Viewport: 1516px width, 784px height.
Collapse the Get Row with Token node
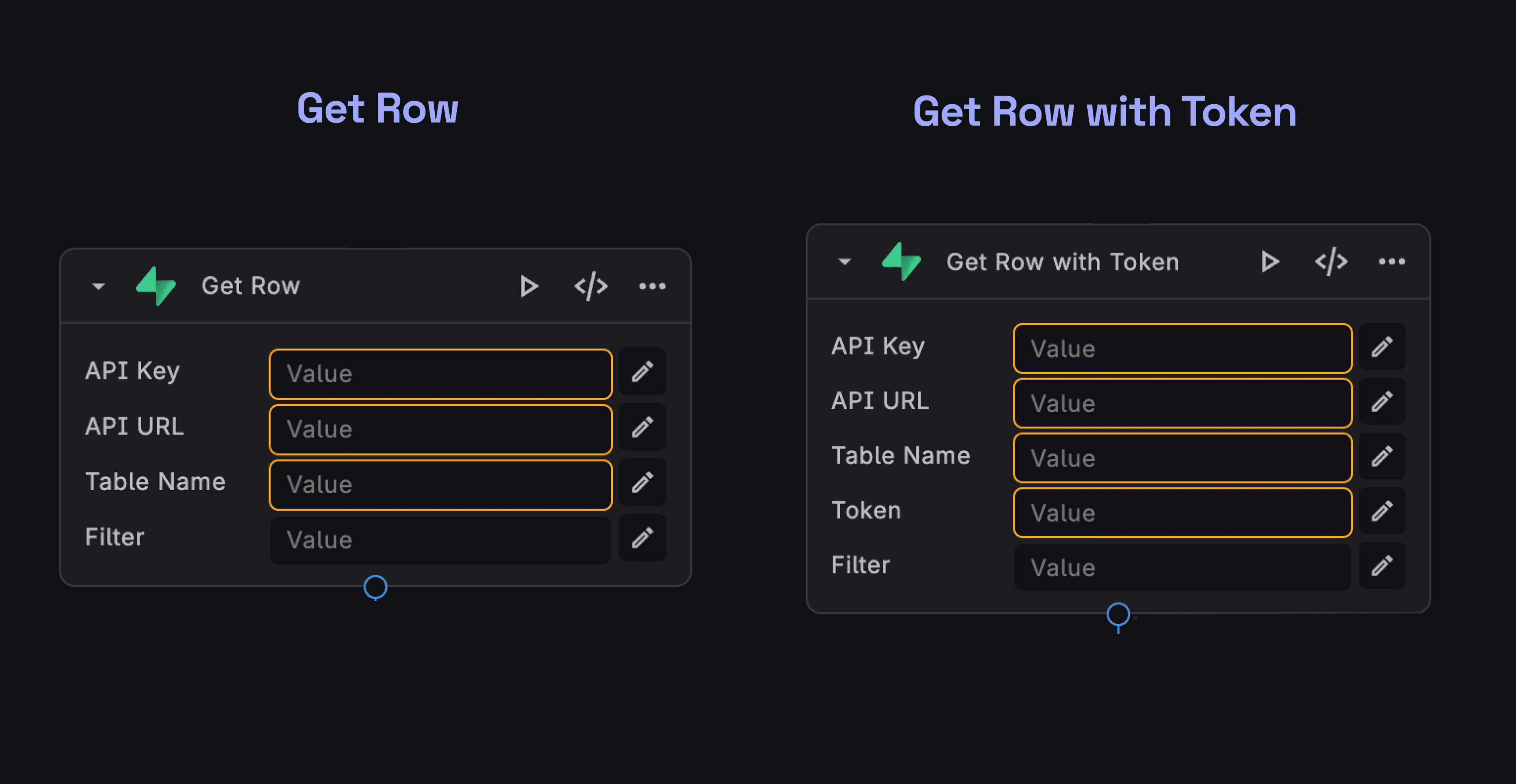[844, 262]
